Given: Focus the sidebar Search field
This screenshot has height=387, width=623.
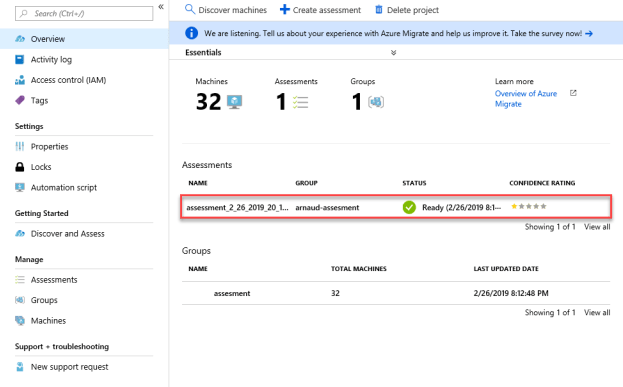Looking at the screenshot, I should [84, 14].
